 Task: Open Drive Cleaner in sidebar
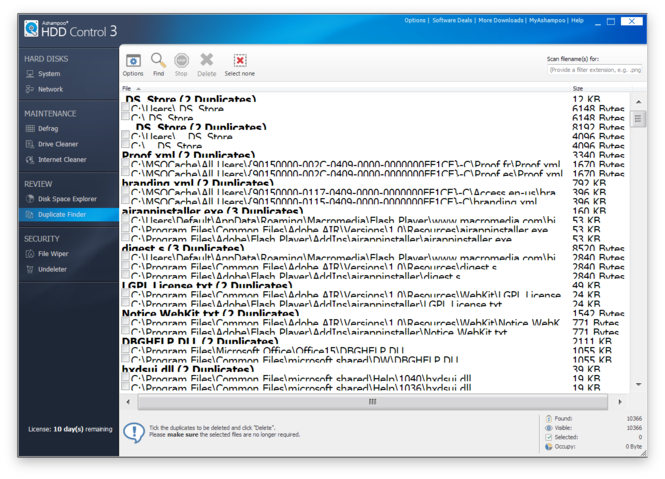[x=58, y=144]
